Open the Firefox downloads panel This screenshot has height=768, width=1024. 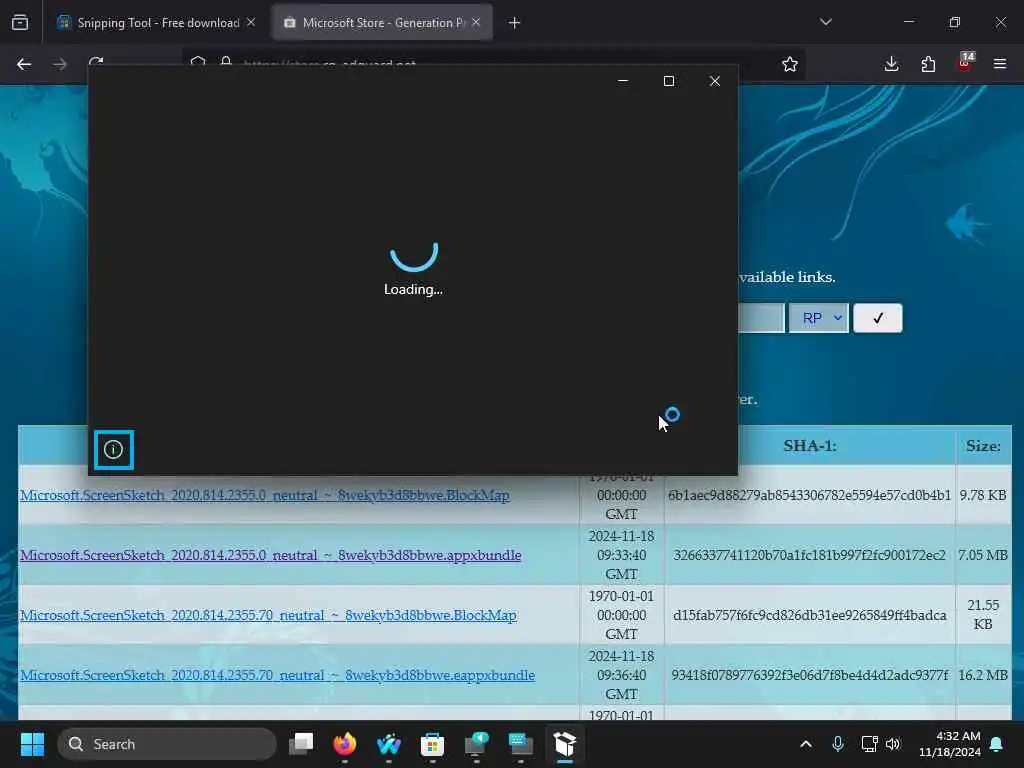pos(891,64)
